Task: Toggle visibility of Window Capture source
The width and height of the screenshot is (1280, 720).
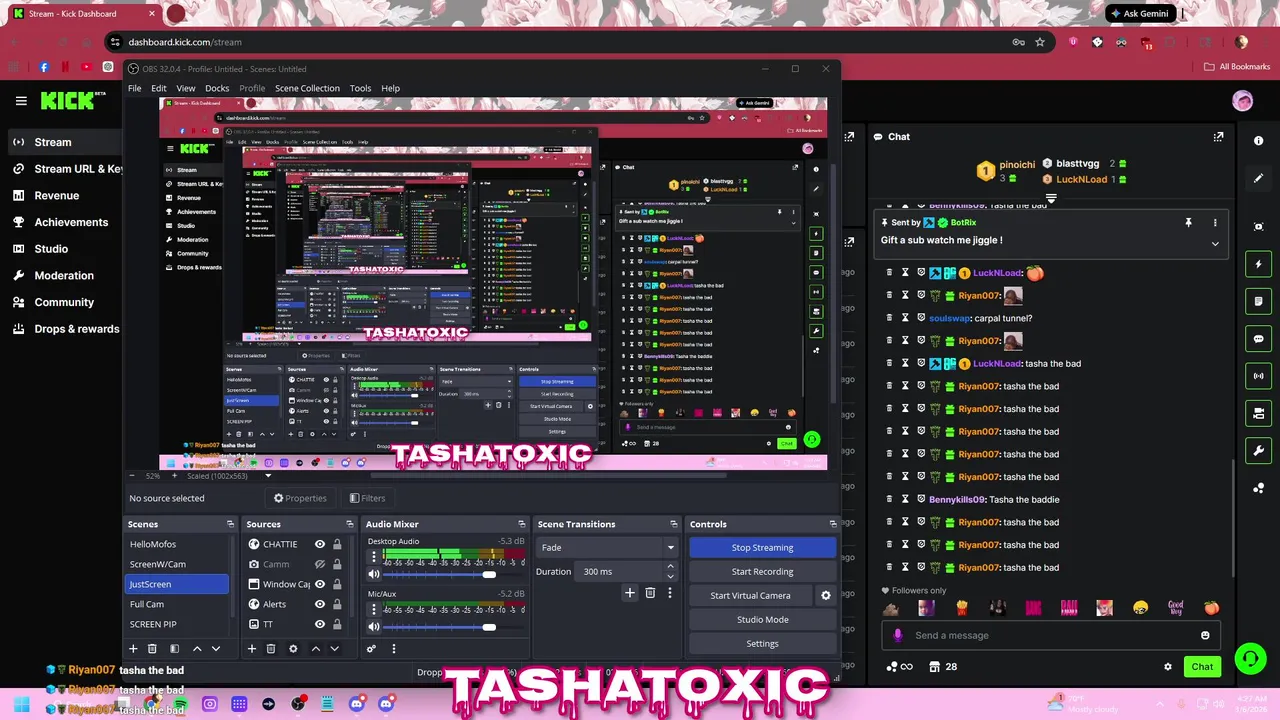Action: pyautogui.click(x=320, y=584)
